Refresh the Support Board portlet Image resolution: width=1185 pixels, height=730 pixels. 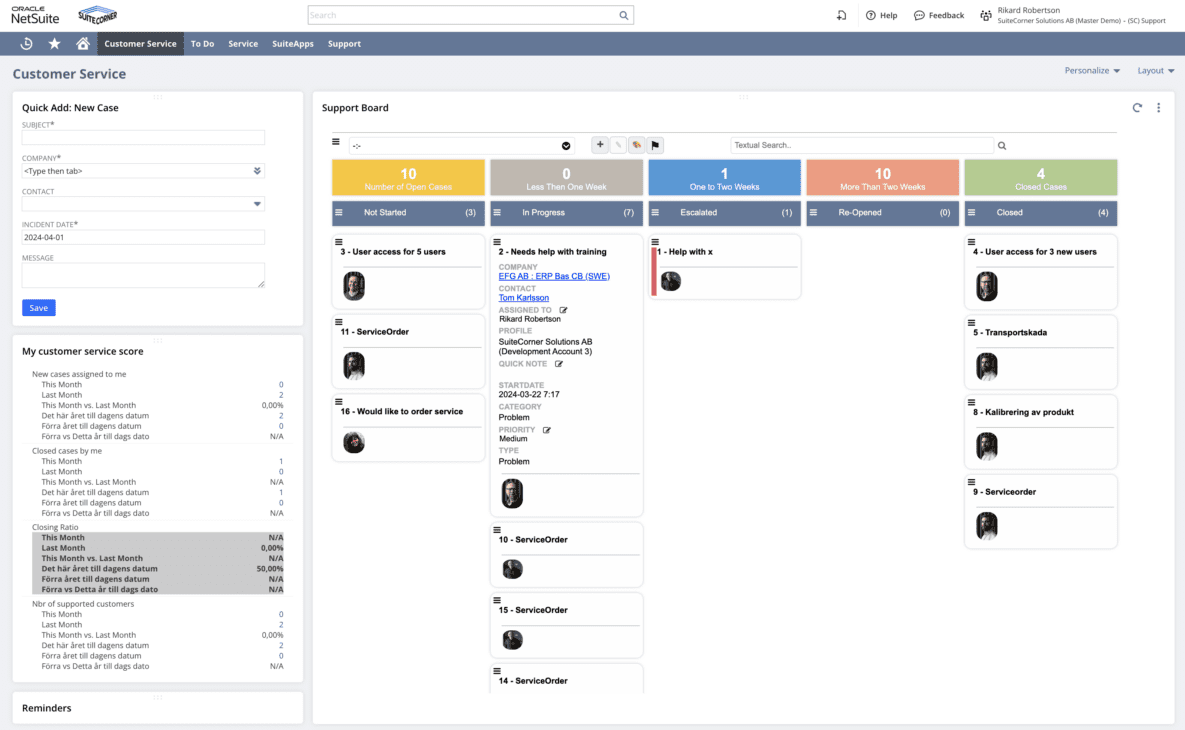(1137, 108)
